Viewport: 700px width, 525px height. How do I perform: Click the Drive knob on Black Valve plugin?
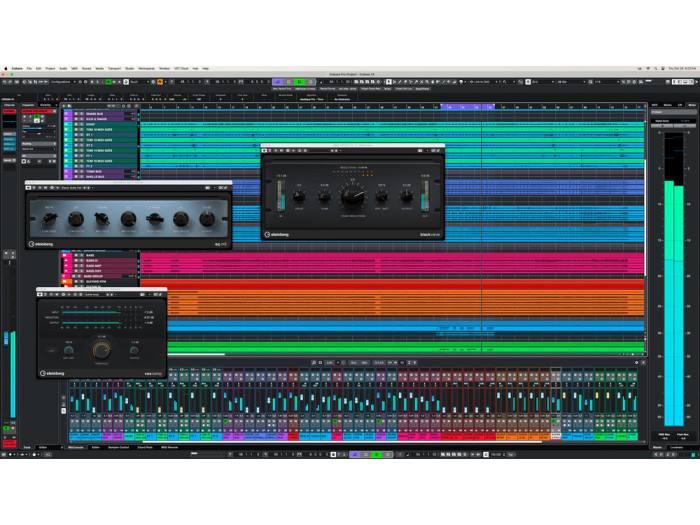[299, 197]
